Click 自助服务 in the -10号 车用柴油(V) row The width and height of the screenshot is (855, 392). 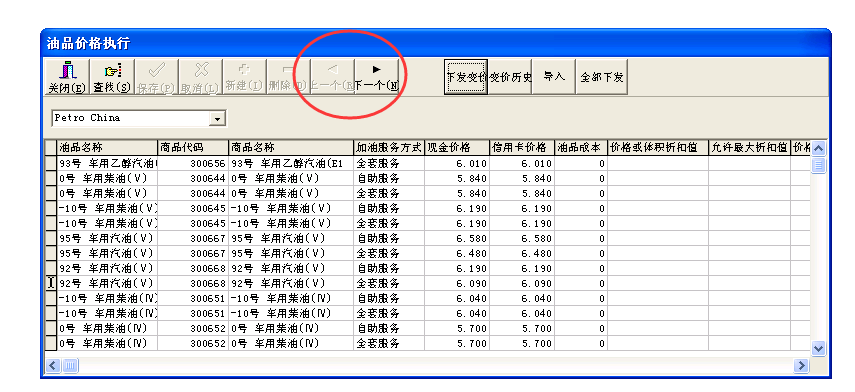[389, 208]
